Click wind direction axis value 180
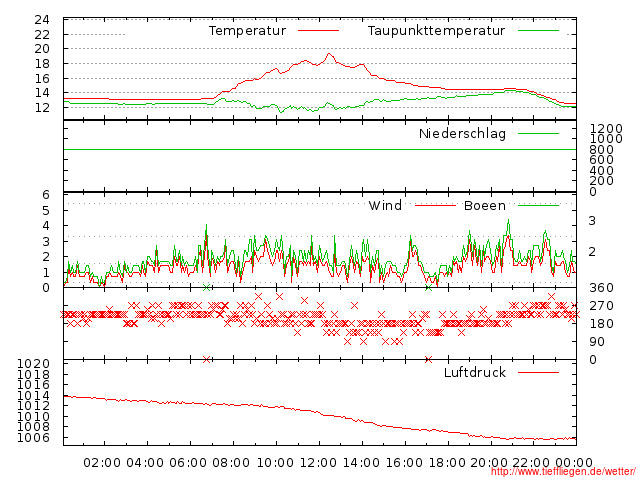The height and width of the screenshot is (480, 640). point(601,324)
